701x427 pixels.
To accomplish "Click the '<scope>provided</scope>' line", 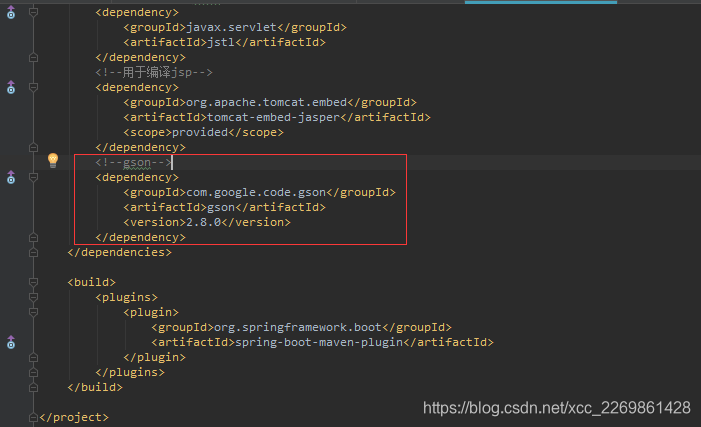I will tap(203, 132).
